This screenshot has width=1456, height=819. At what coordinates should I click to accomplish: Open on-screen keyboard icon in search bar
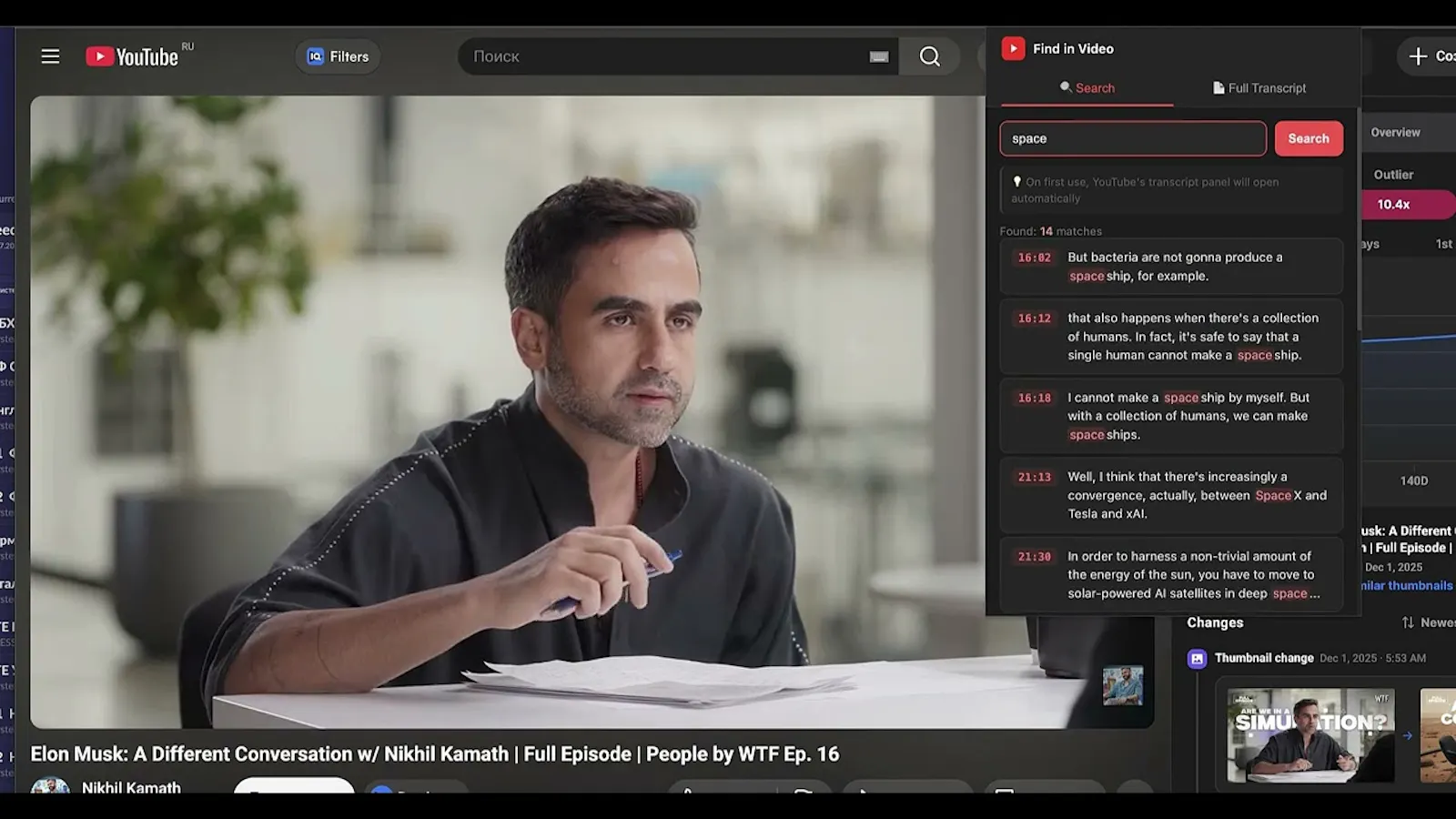click(x=879, y=56)
